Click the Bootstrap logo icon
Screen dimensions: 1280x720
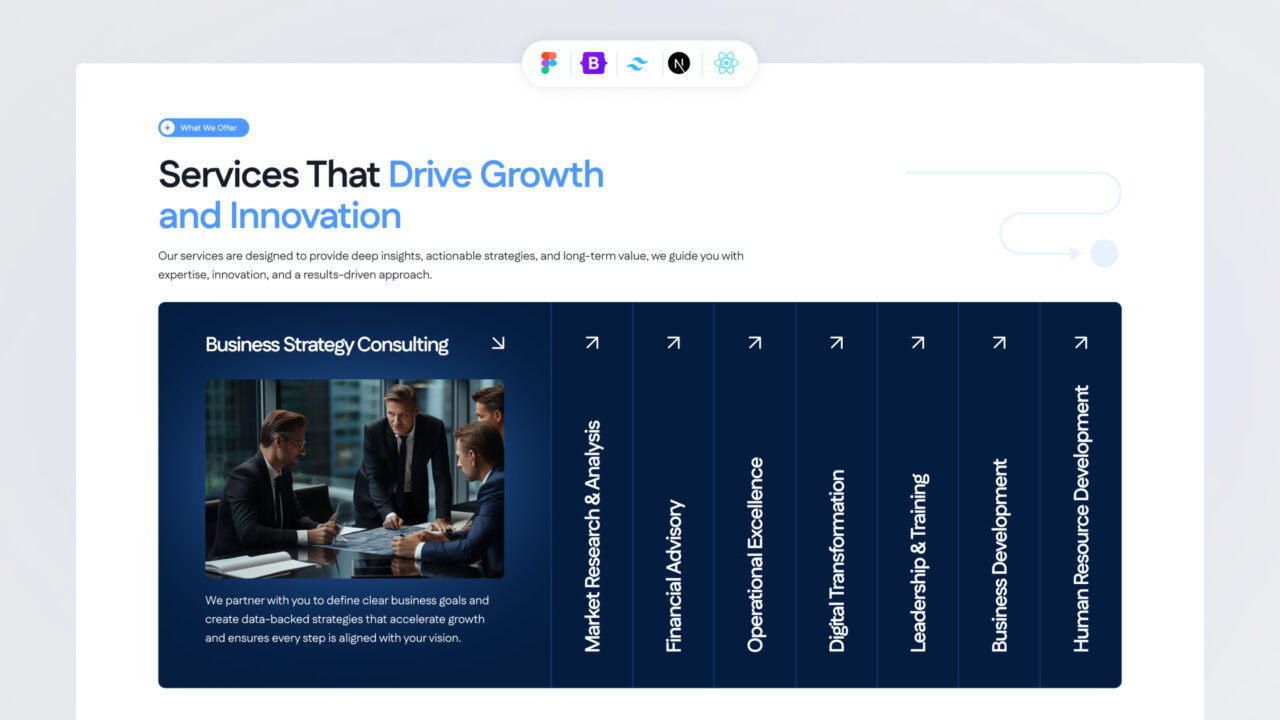tap(593, 63)
